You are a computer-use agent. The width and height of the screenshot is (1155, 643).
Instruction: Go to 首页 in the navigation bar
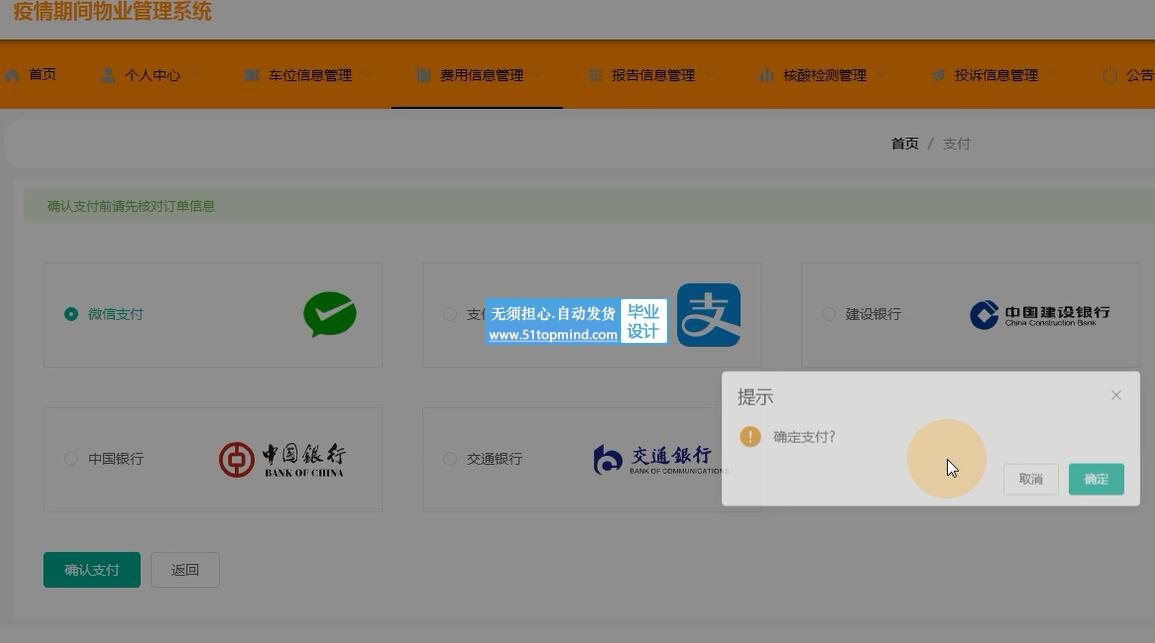[42, 74]
